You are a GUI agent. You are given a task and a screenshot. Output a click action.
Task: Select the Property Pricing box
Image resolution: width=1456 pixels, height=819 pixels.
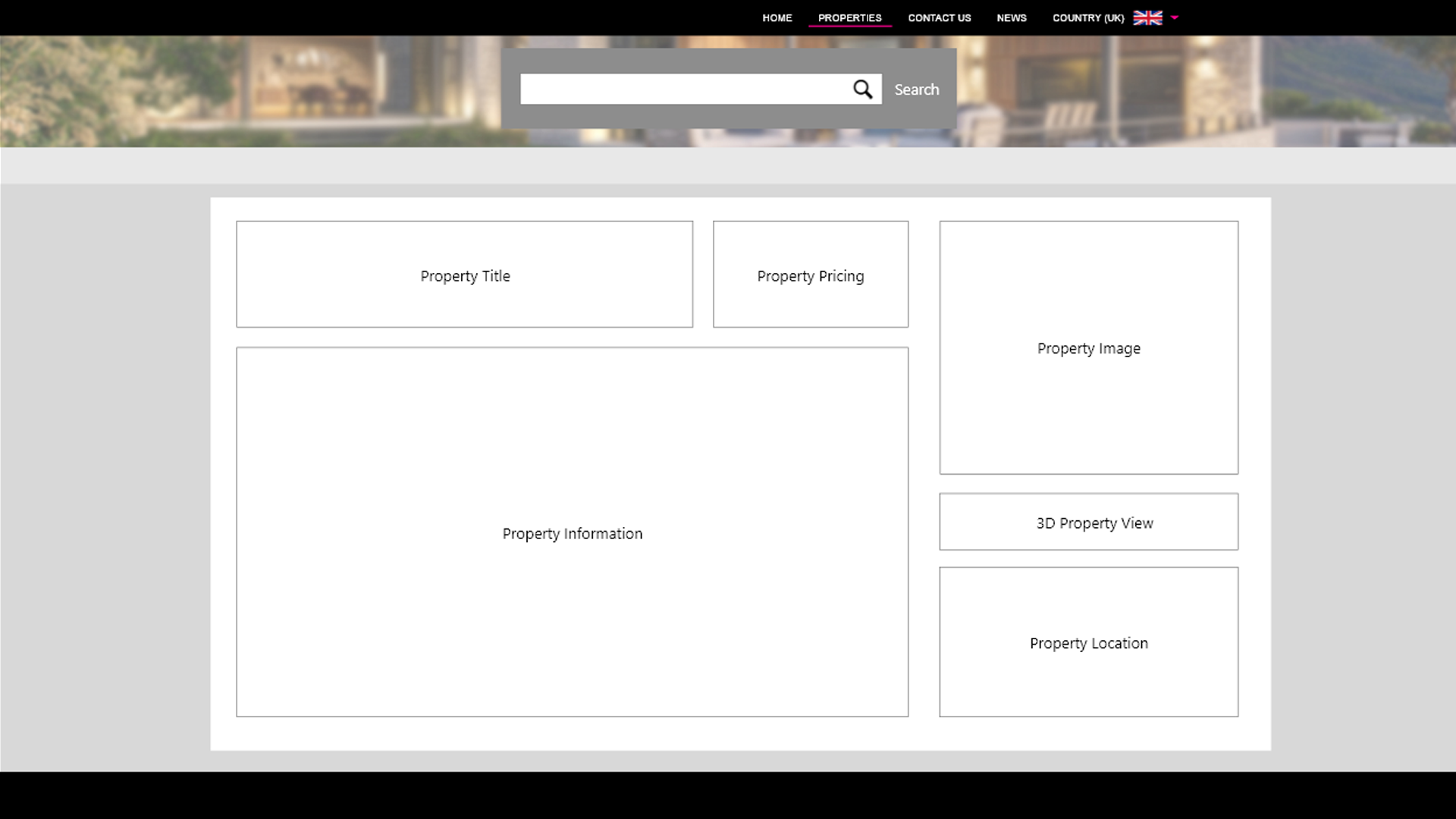pyautogui.click(x=811, y=275)
